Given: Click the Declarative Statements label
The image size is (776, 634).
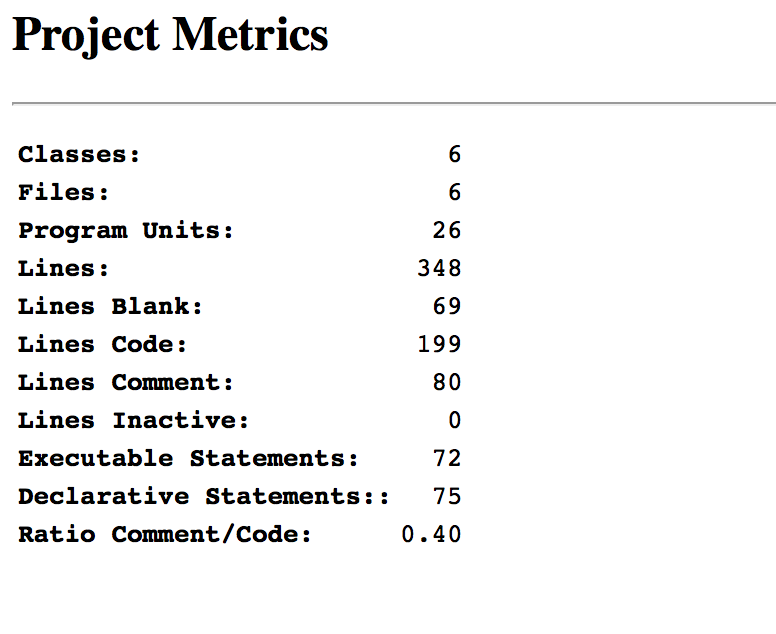Looking at the screenshot, I should (203, 497).
